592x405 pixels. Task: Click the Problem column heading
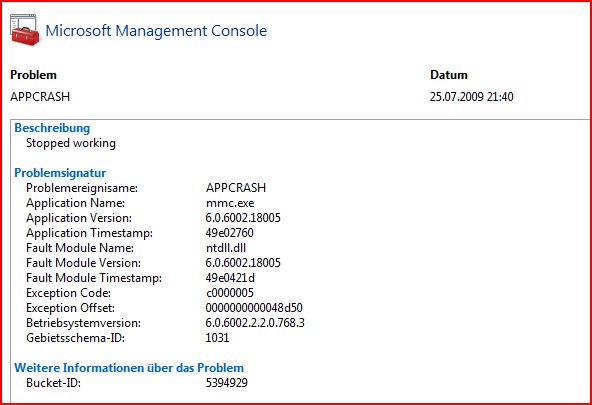[x=33, y=75]
